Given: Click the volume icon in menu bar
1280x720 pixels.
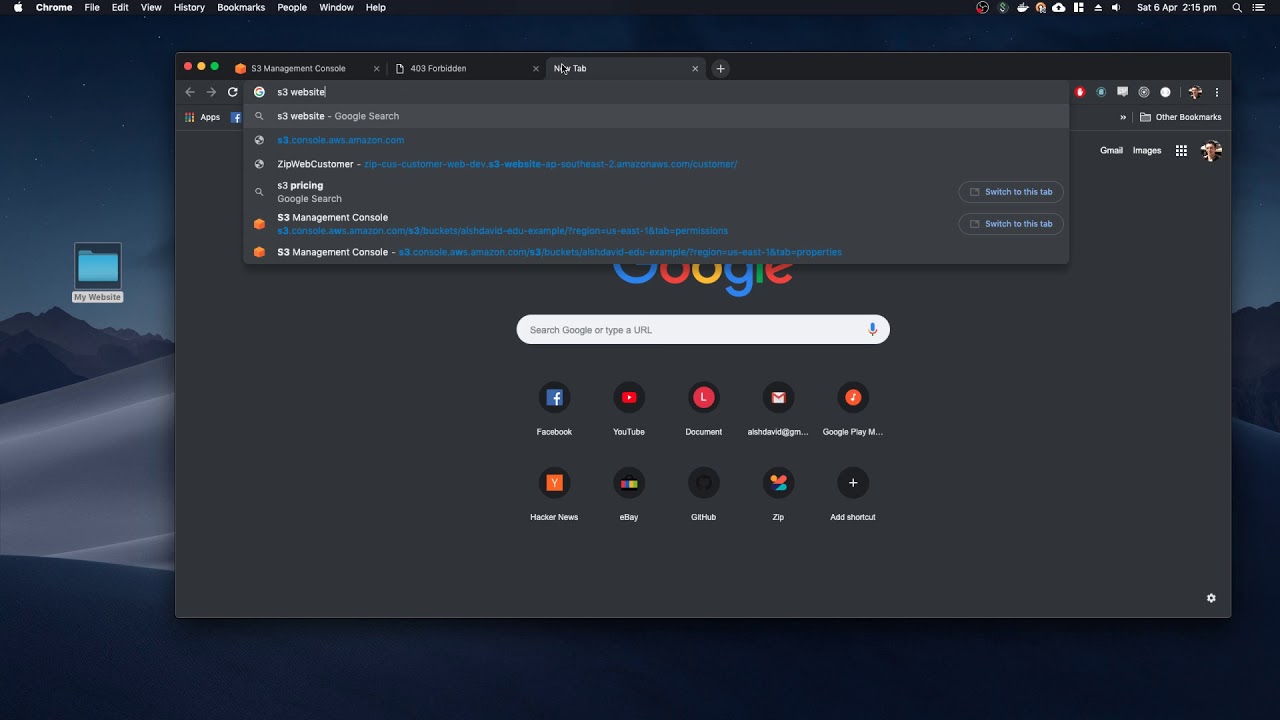Looking at the screenshot, I should 1116,8.
